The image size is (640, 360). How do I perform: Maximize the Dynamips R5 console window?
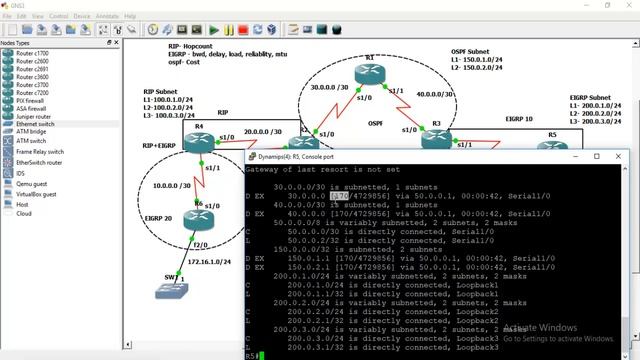coord(597,157)
